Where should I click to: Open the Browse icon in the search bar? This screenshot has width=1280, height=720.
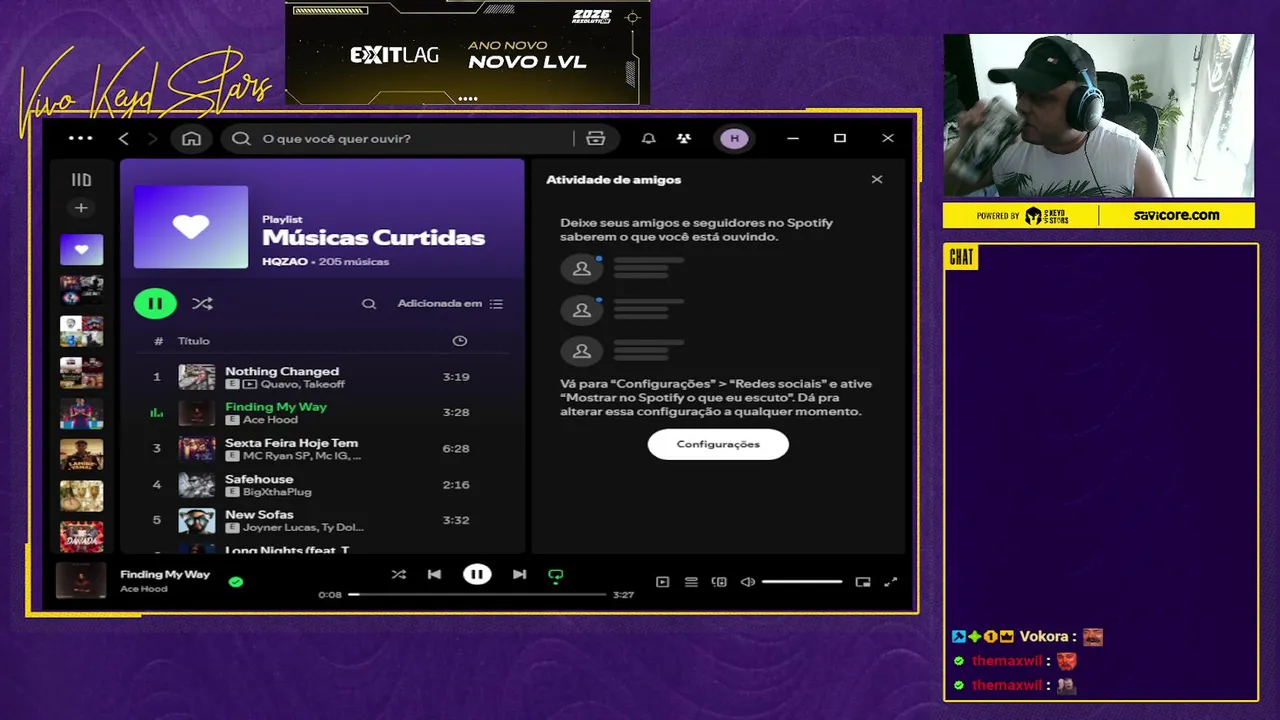(x=596, y=138)
